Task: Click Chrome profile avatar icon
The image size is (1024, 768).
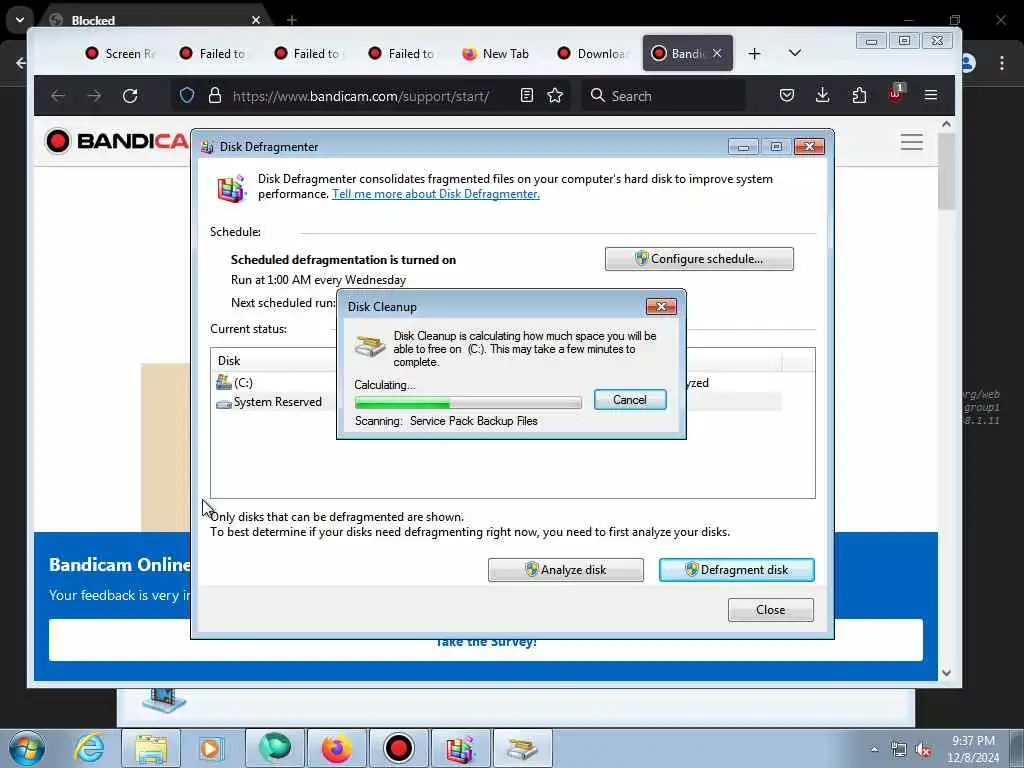Action: (969, 63)
